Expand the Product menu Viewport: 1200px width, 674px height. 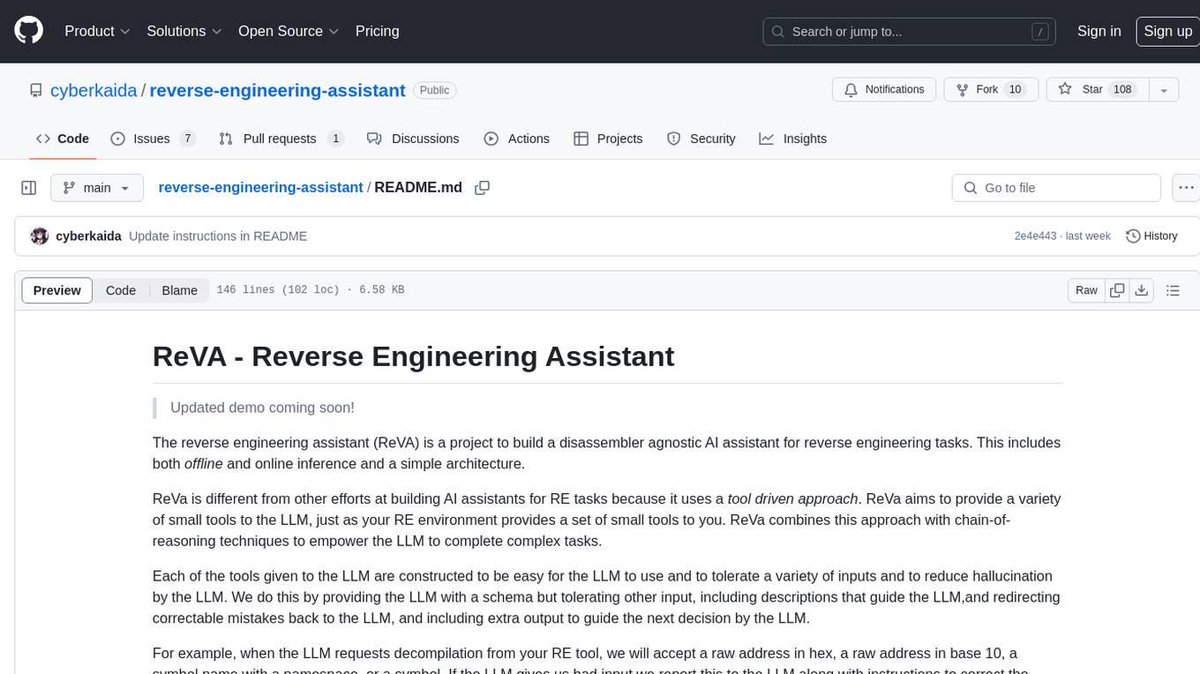point(97,31)
